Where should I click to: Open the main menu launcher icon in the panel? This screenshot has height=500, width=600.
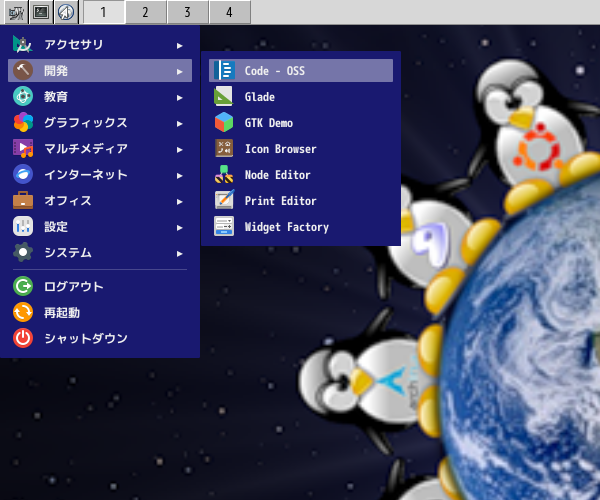click(x=16, y=13)
